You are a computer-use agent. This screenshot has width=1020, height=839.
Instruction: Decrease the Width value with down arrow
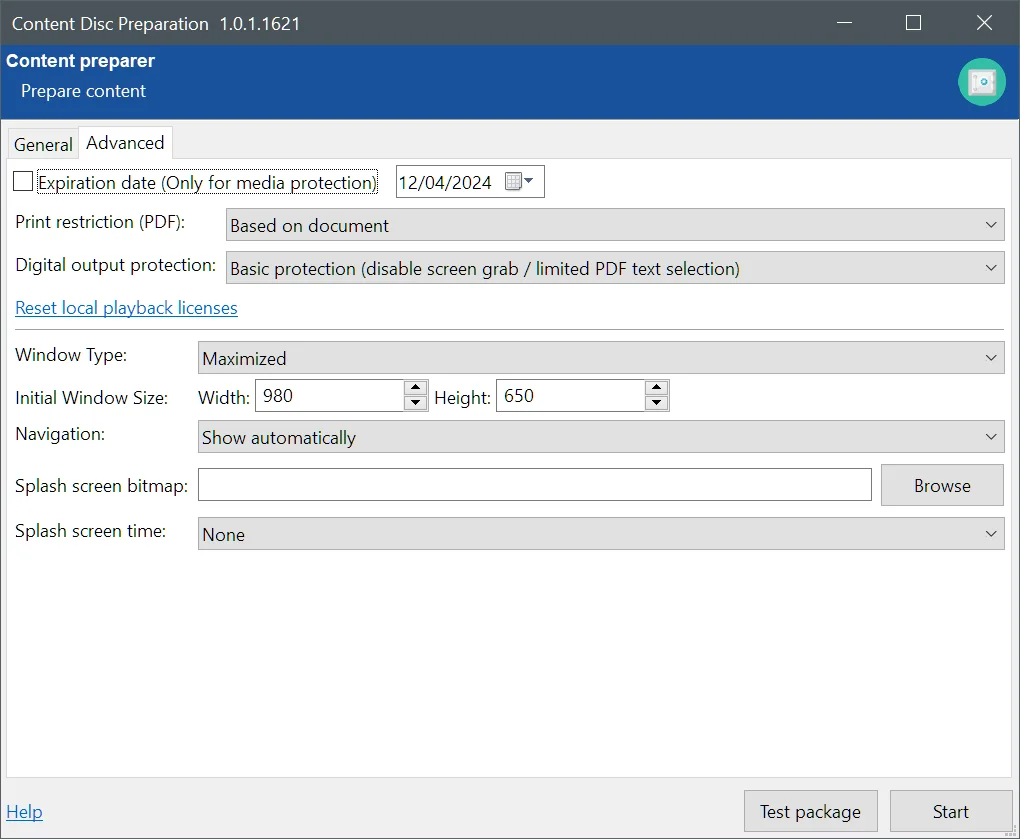415,403
